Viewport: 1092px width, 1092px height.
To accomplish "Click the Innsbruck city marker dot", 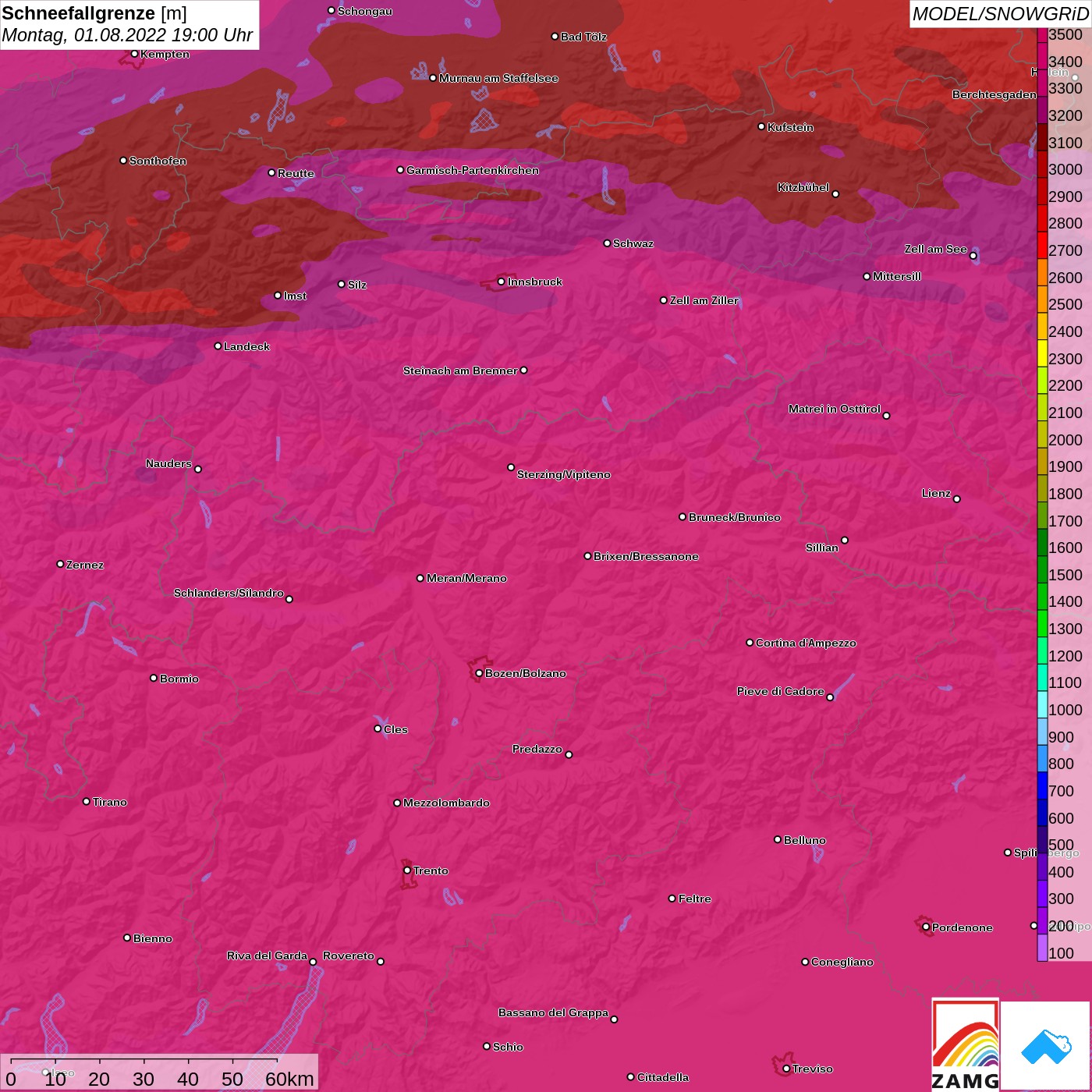I will click(501, 282).
